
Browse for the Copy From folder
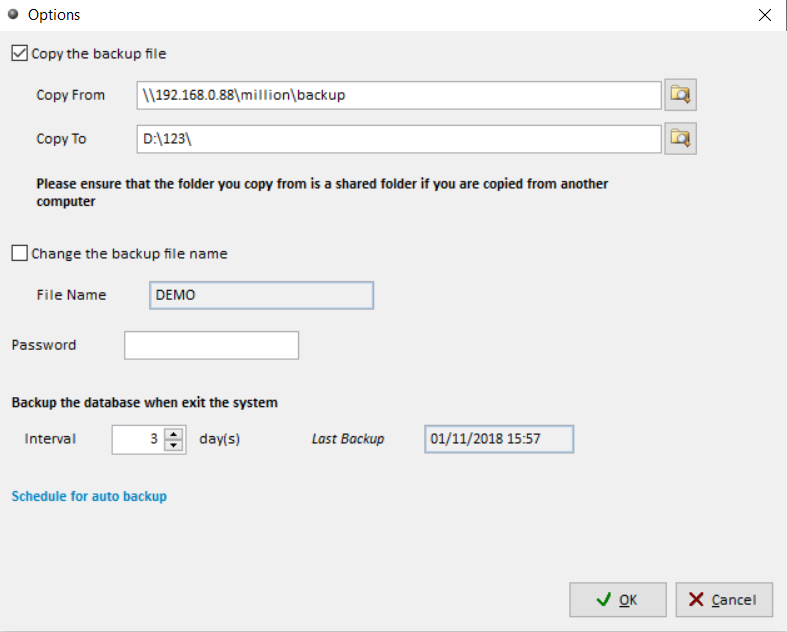pyautogui.click(x=680, y=95)
